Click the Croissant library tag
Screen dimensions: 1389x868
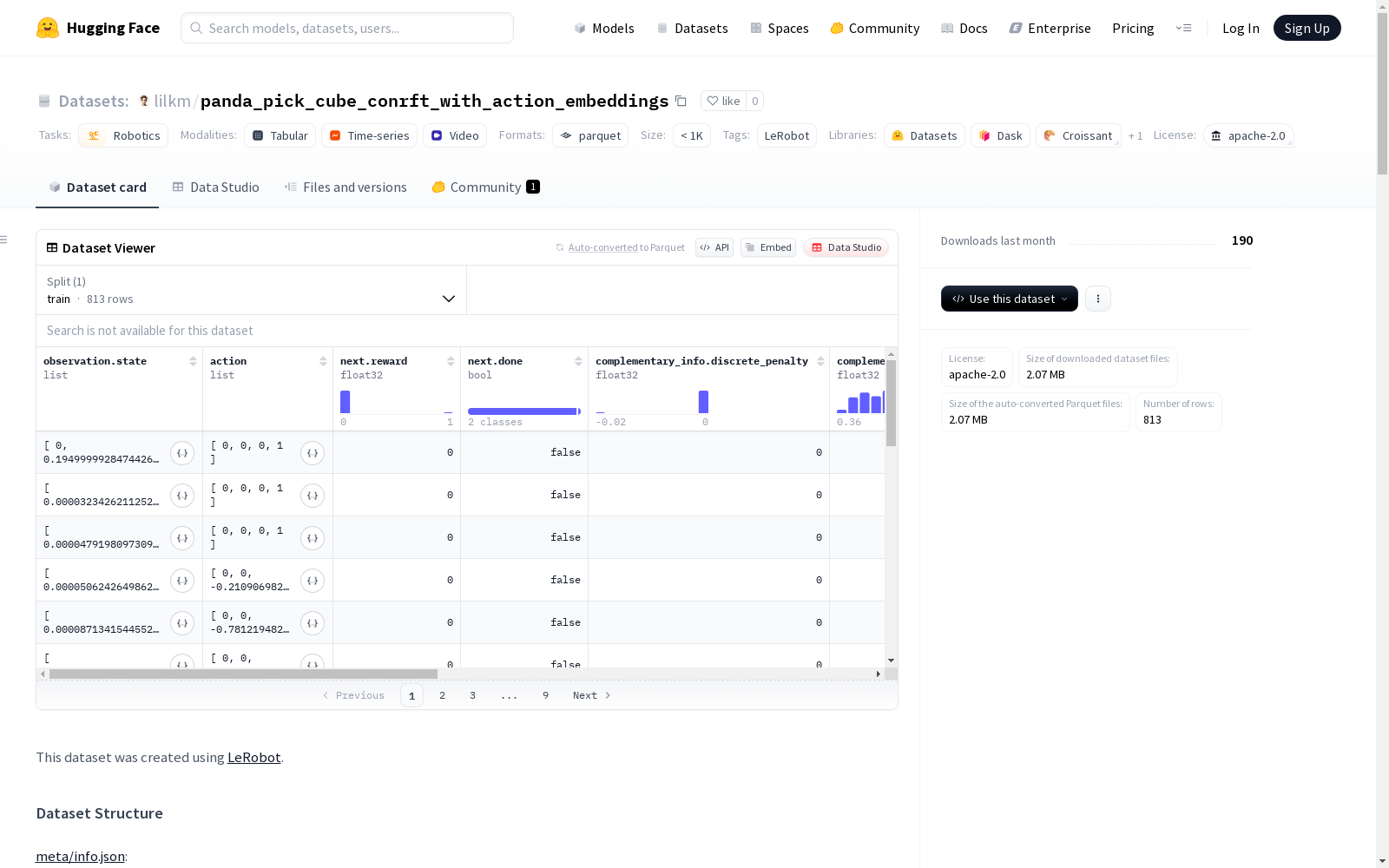1077,135
